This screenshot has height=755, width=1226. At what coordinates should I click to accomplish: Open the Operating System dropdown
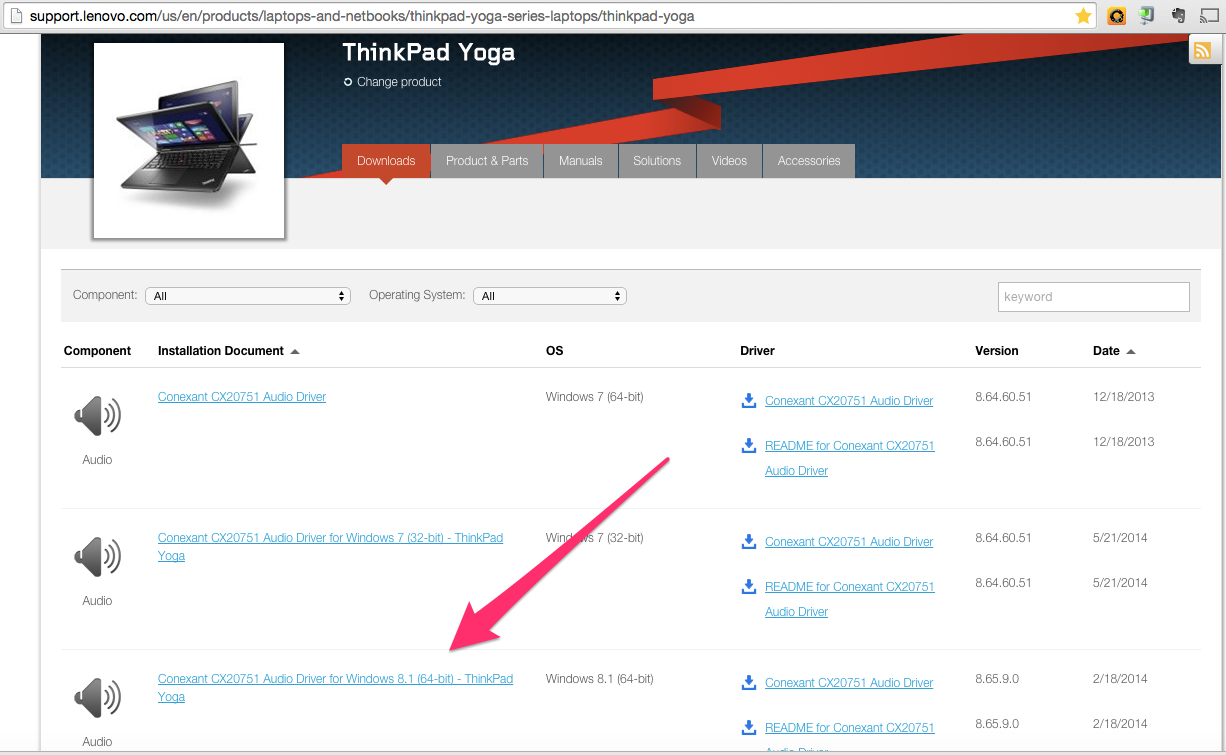[x=550, y=296]
